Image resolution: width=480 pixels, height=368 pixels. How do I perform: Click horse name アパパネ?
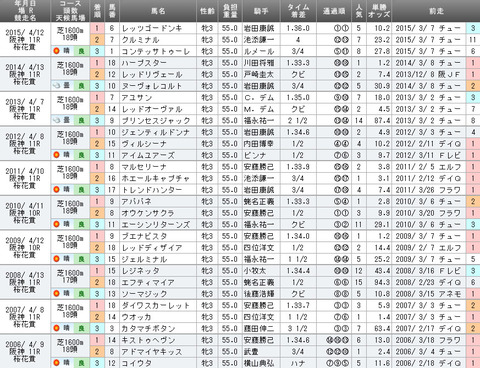pyautogui.click(x=137, y=202)
